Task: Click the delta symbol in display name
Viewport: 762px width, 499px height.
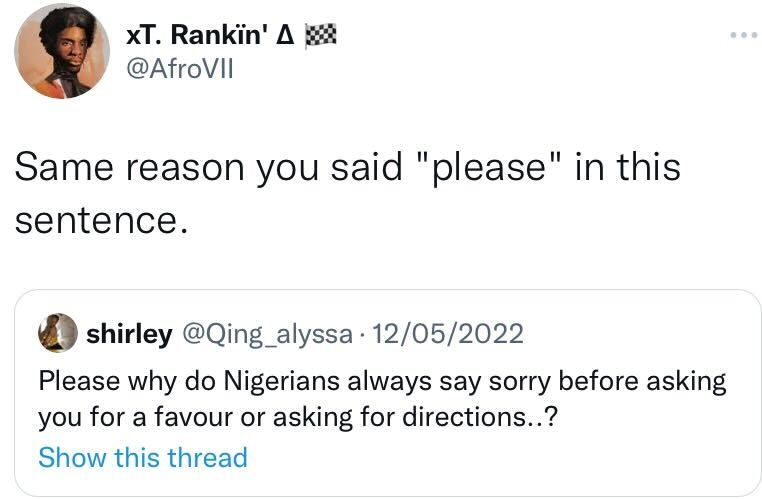Action: [x=284, y=36]
